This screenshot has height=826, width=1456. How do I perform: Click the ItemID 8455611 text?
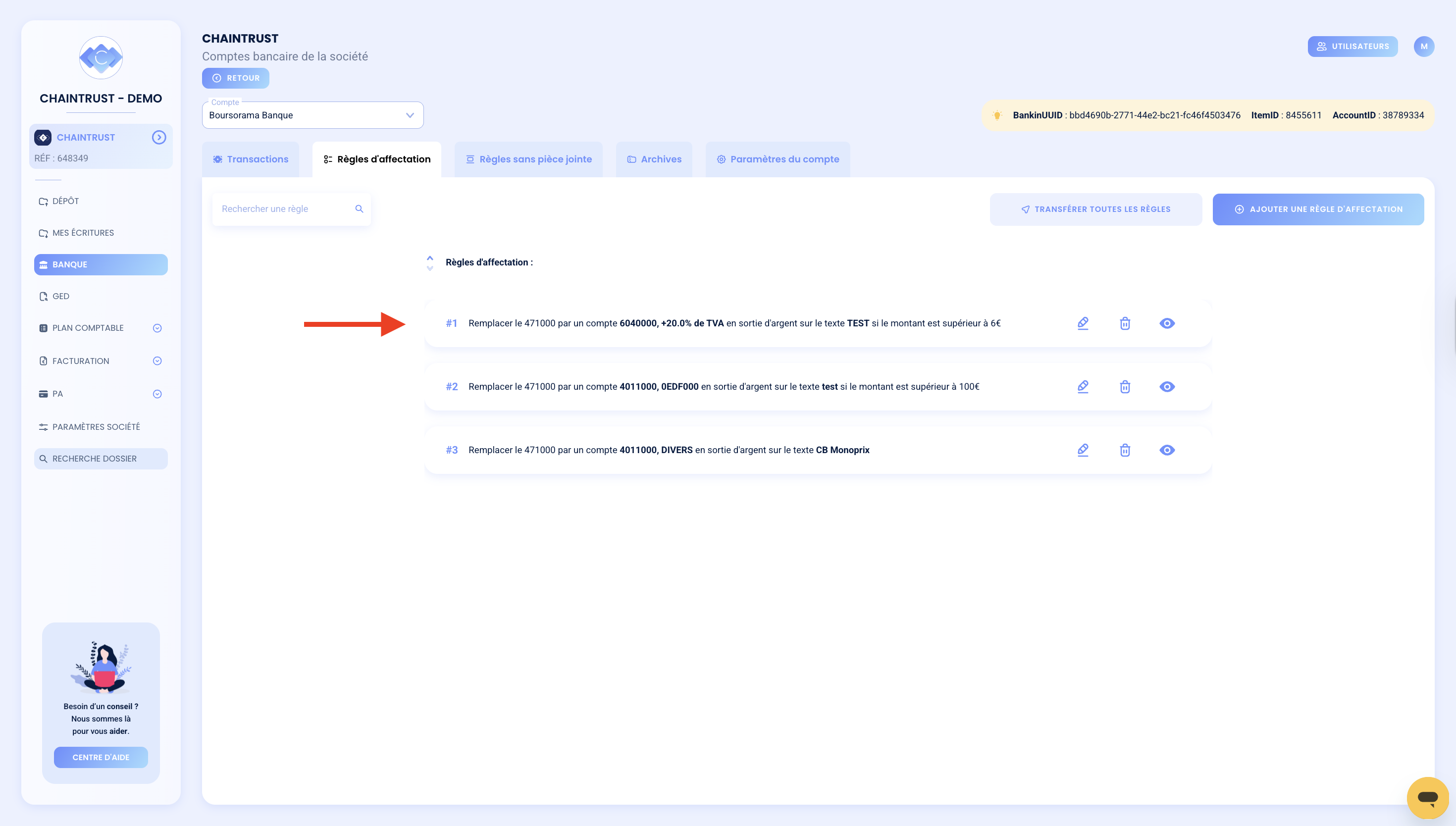[1286, 115]
